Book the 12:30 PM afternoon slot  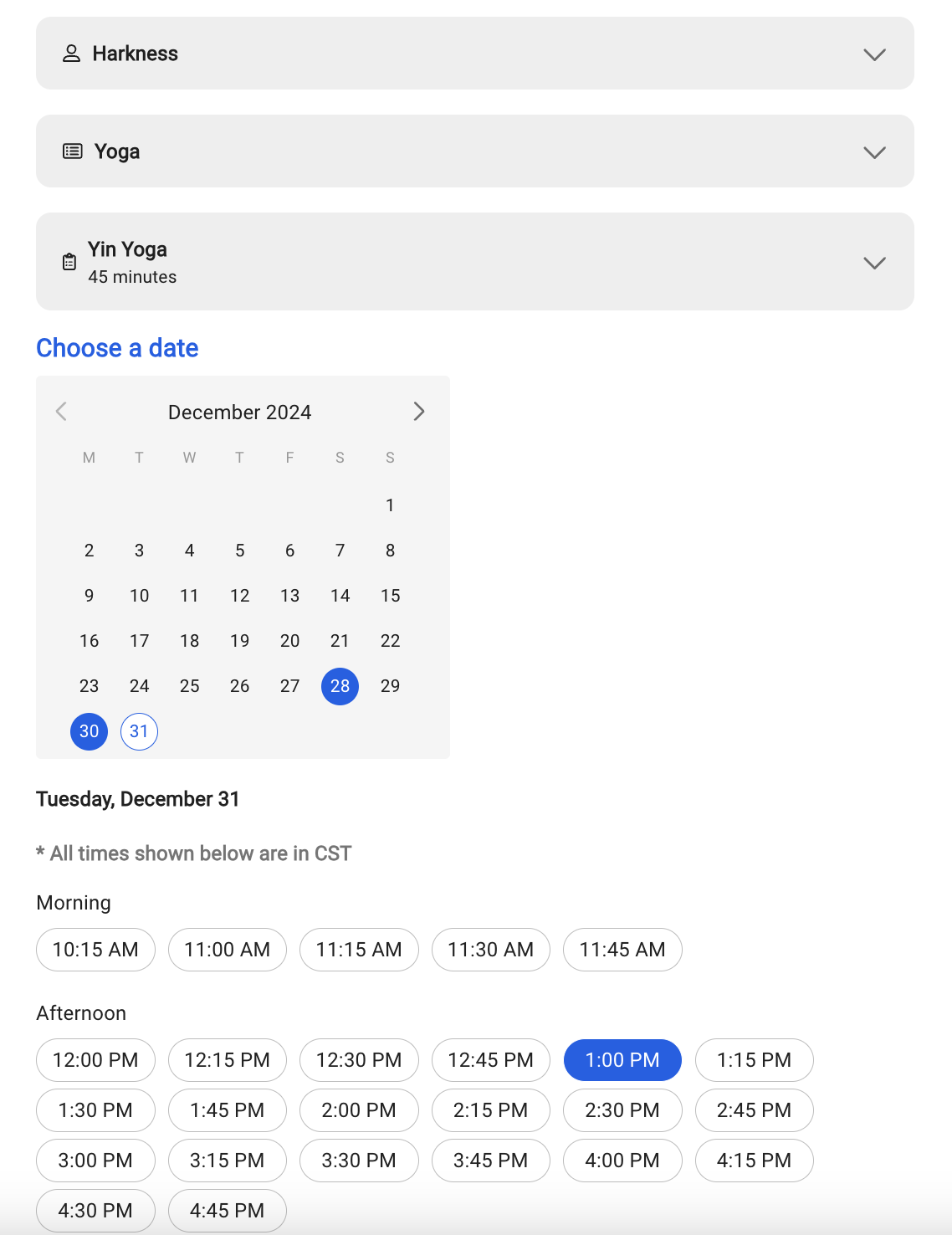[x=359, y=1060]
